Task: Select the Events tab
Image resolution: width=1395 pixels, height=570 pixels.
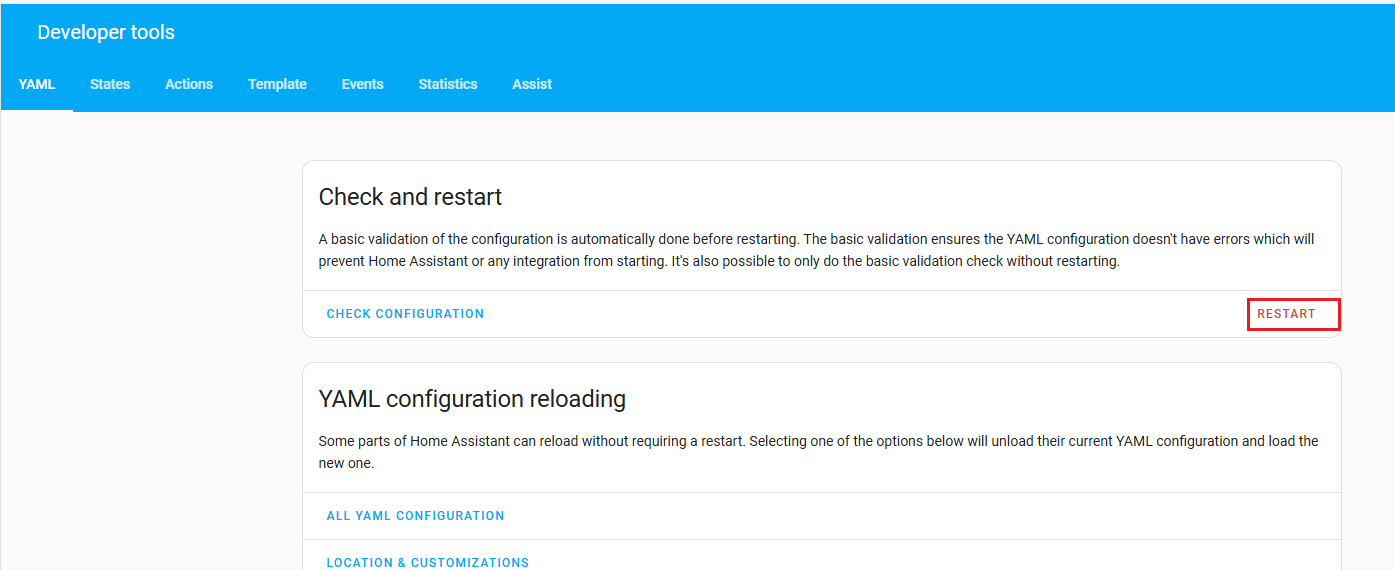Action: click(362, 84)
